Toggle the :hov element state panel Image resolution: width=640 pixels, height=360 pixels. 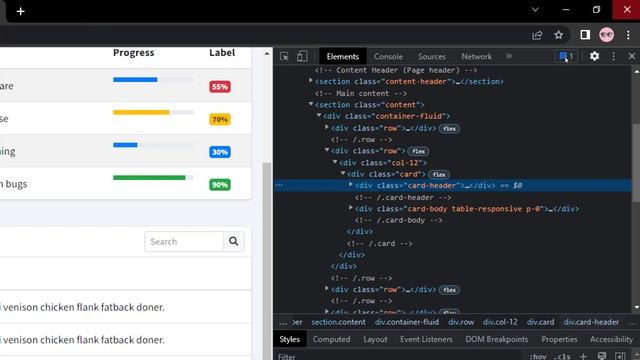click(x=538, y=356)
